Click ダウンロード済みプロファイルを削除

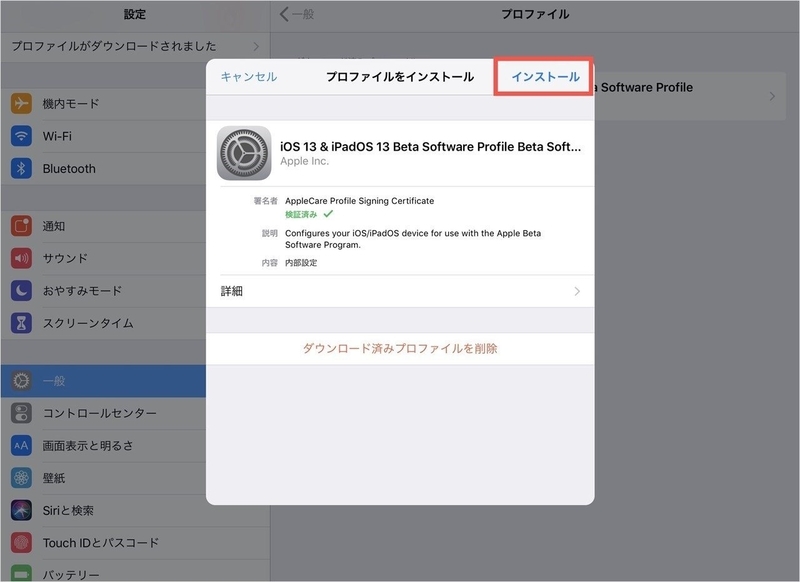(400, 348)
